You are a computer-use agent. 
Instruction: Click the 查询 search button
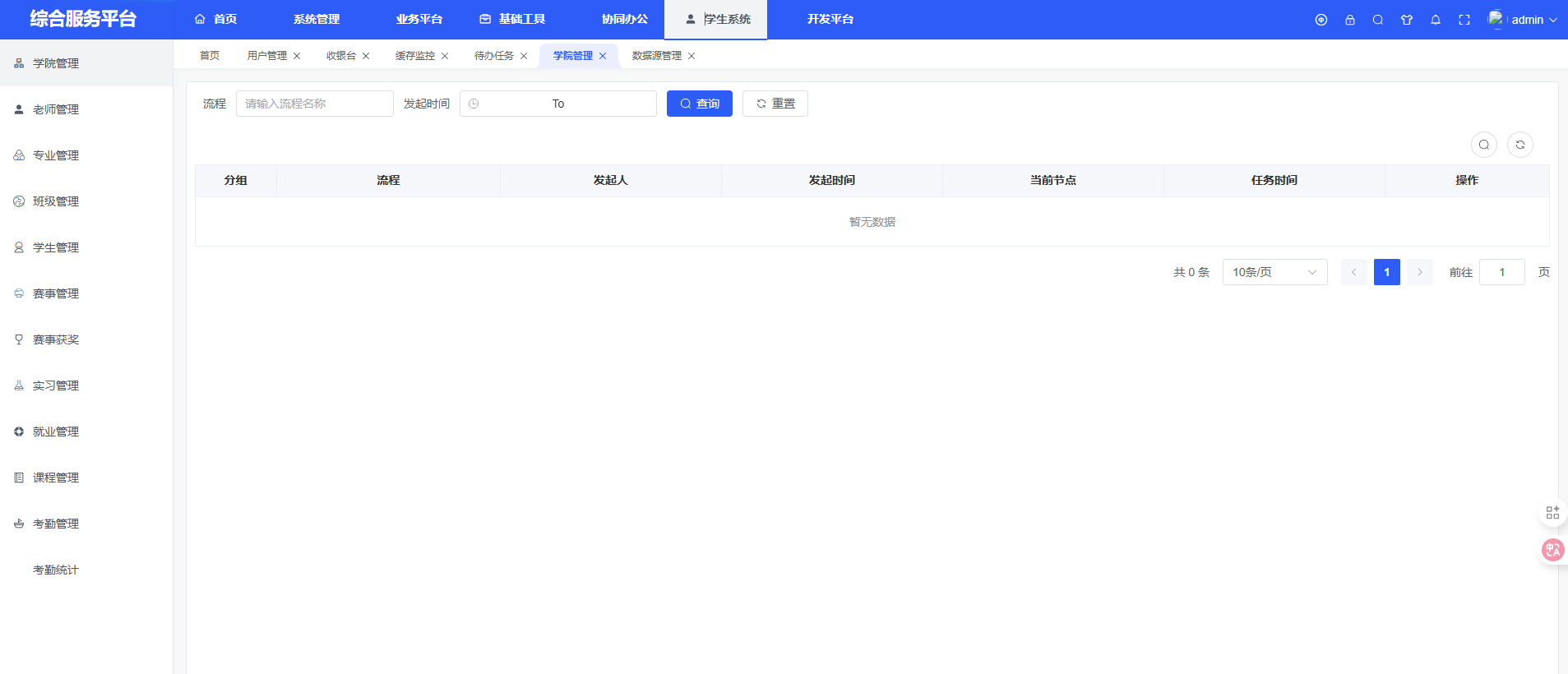pyautogui.click(x=699, y=104)
